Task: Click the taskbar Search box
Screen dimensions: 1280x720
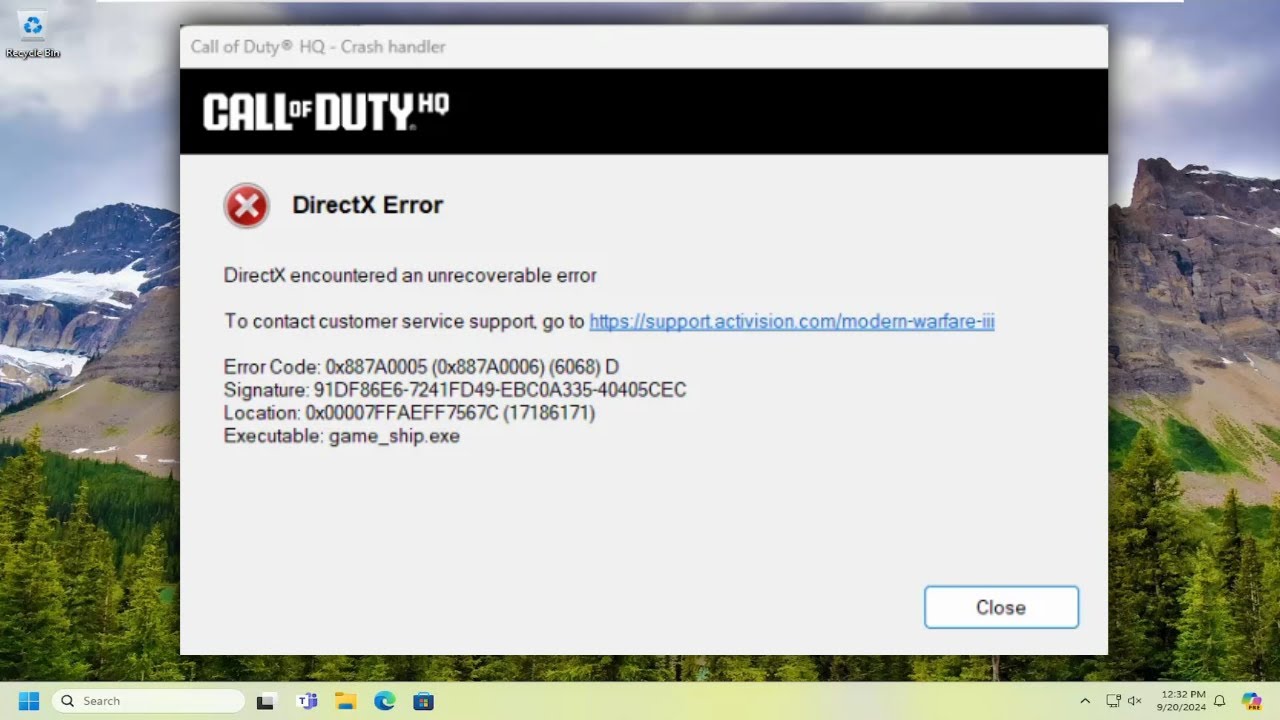Action: 148,701
